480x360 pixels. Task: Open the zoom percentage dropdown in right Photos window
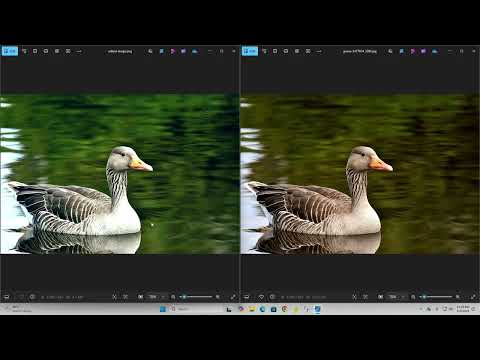click(397, 297)
